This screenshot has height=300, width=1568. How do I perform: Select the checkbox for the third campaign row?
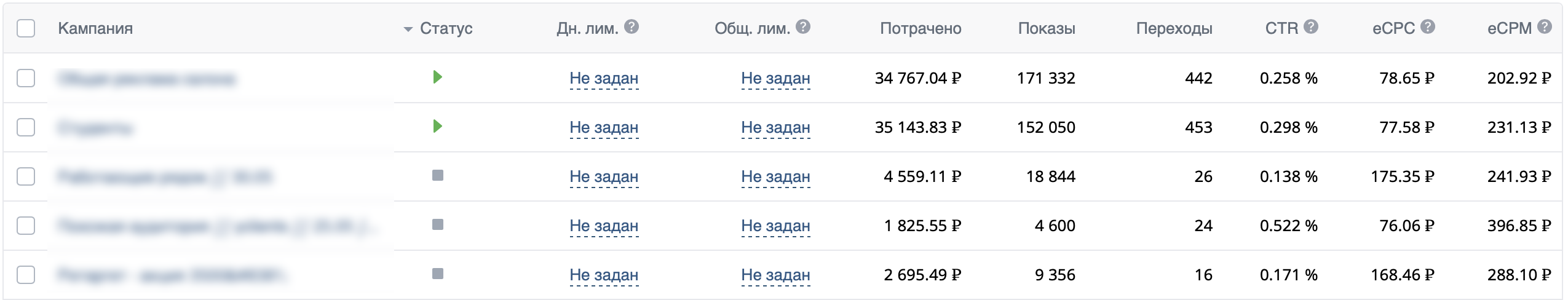point(26,176)
